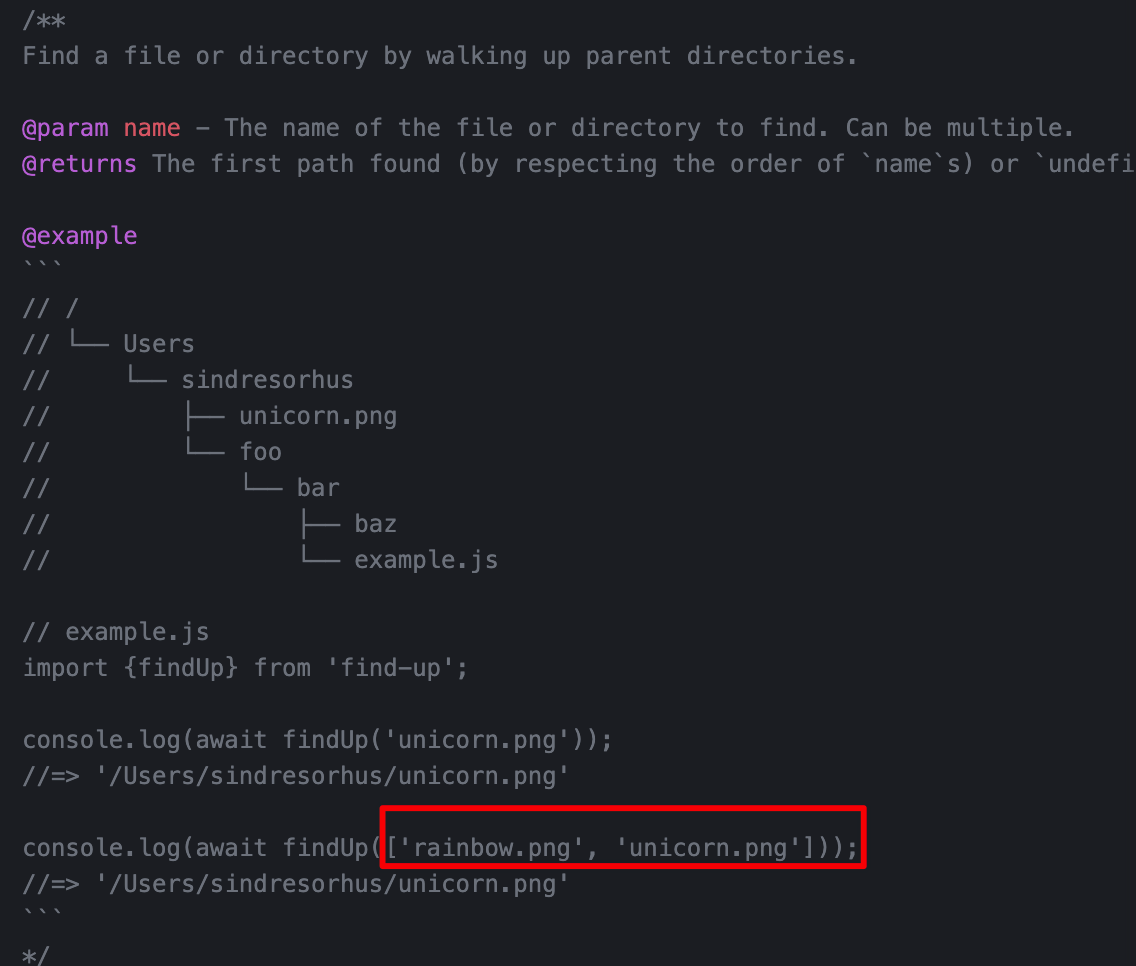Click the closing */ comment marker
1136x966 pixels.
[36, 956]
